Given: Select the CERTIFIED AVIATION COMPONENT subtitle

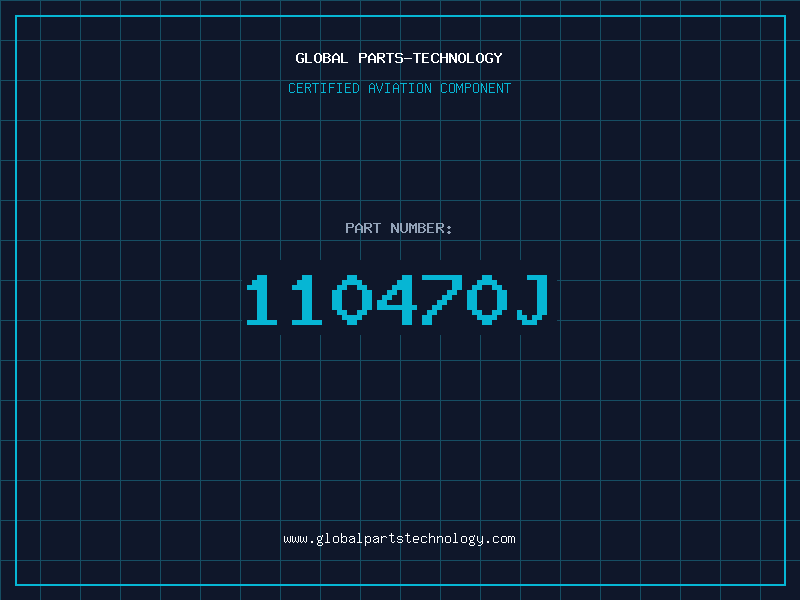Looking at the screenshot, I should point(399,88).
